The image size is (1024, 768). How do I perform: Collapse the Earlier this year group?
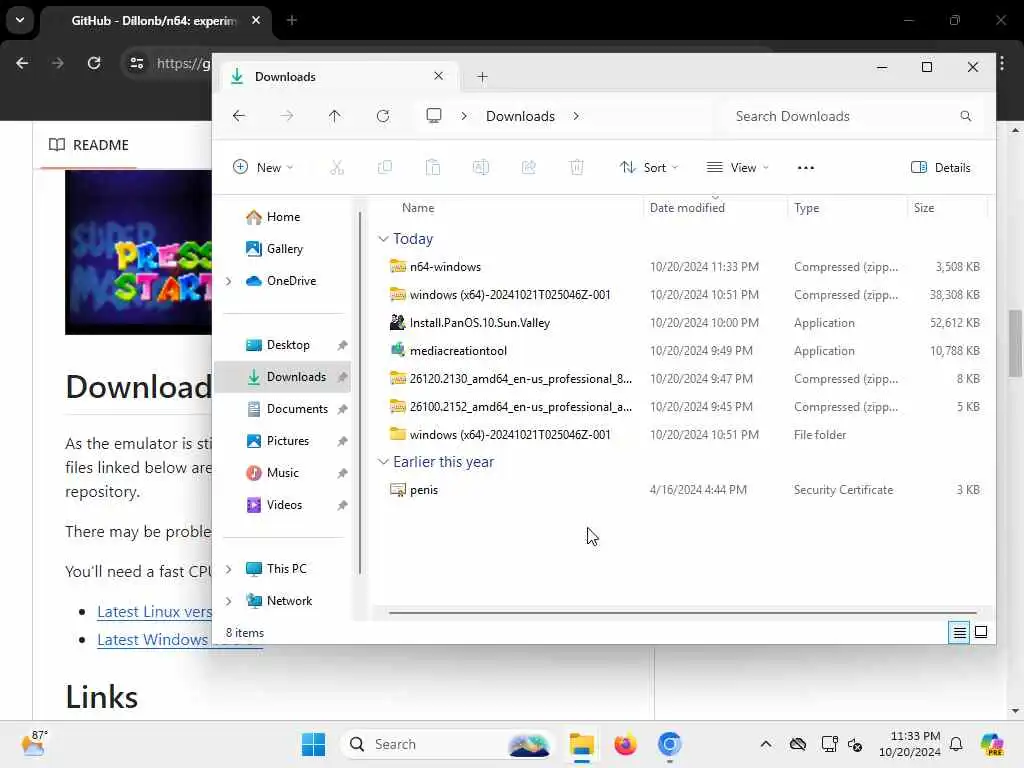click(383, 462)
